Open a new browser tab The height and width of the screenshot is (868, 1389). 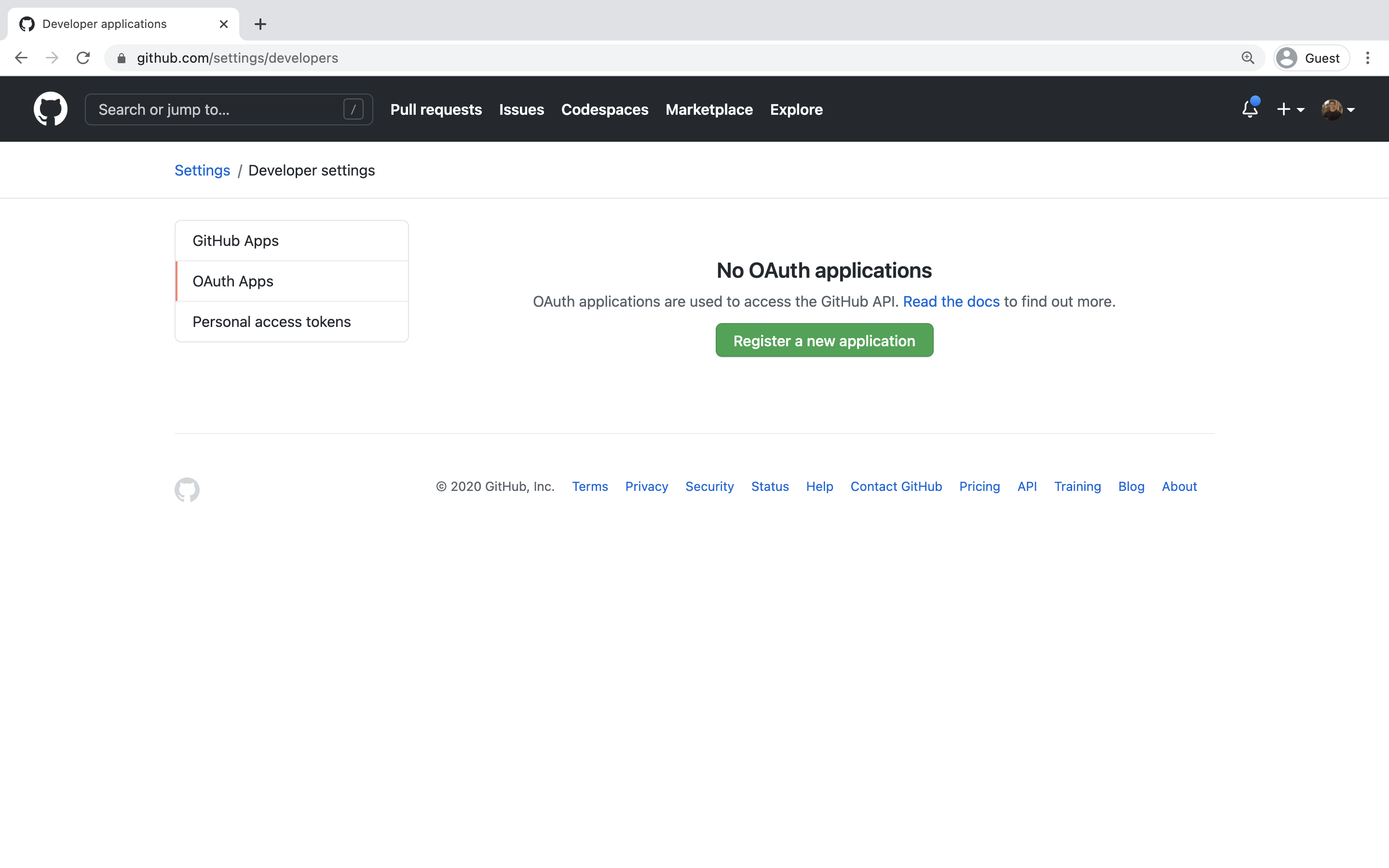[x=260, y=24]
